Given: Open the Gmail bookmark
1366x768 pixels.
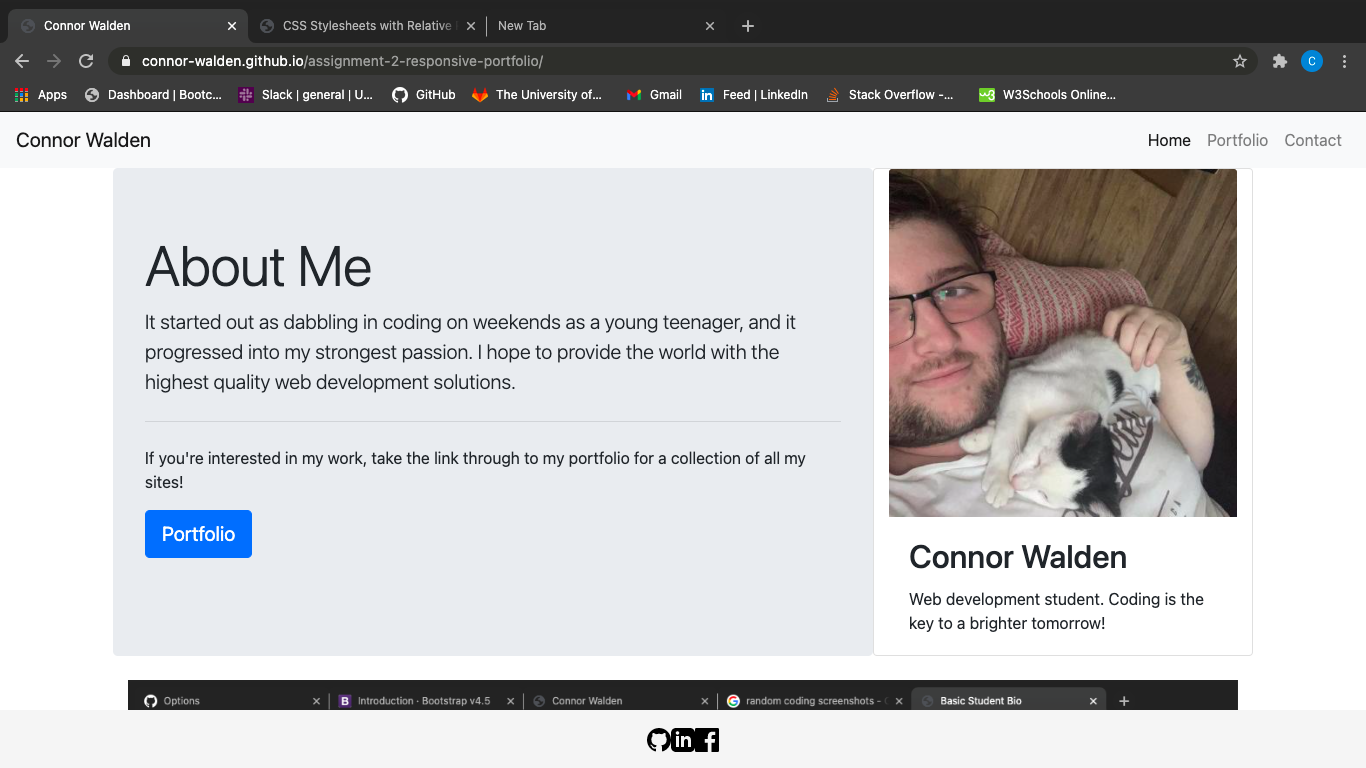Looking at the screenshot, I should click(653, 94).
